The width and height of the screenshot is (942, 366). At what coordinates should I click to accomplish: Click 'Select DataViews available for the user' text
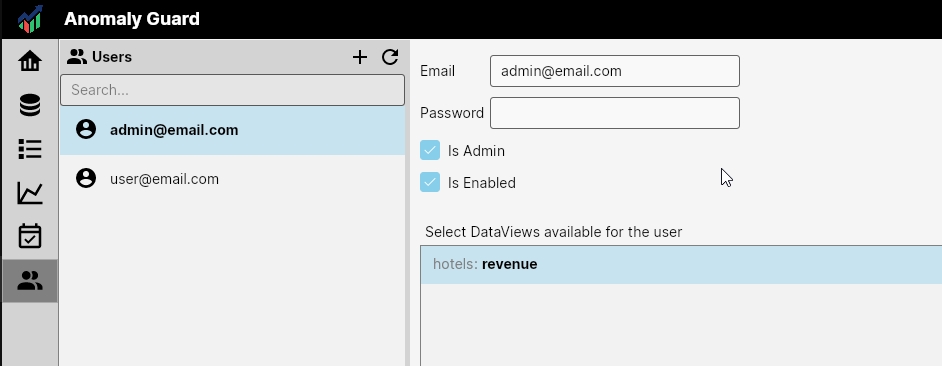click(553, 232)
